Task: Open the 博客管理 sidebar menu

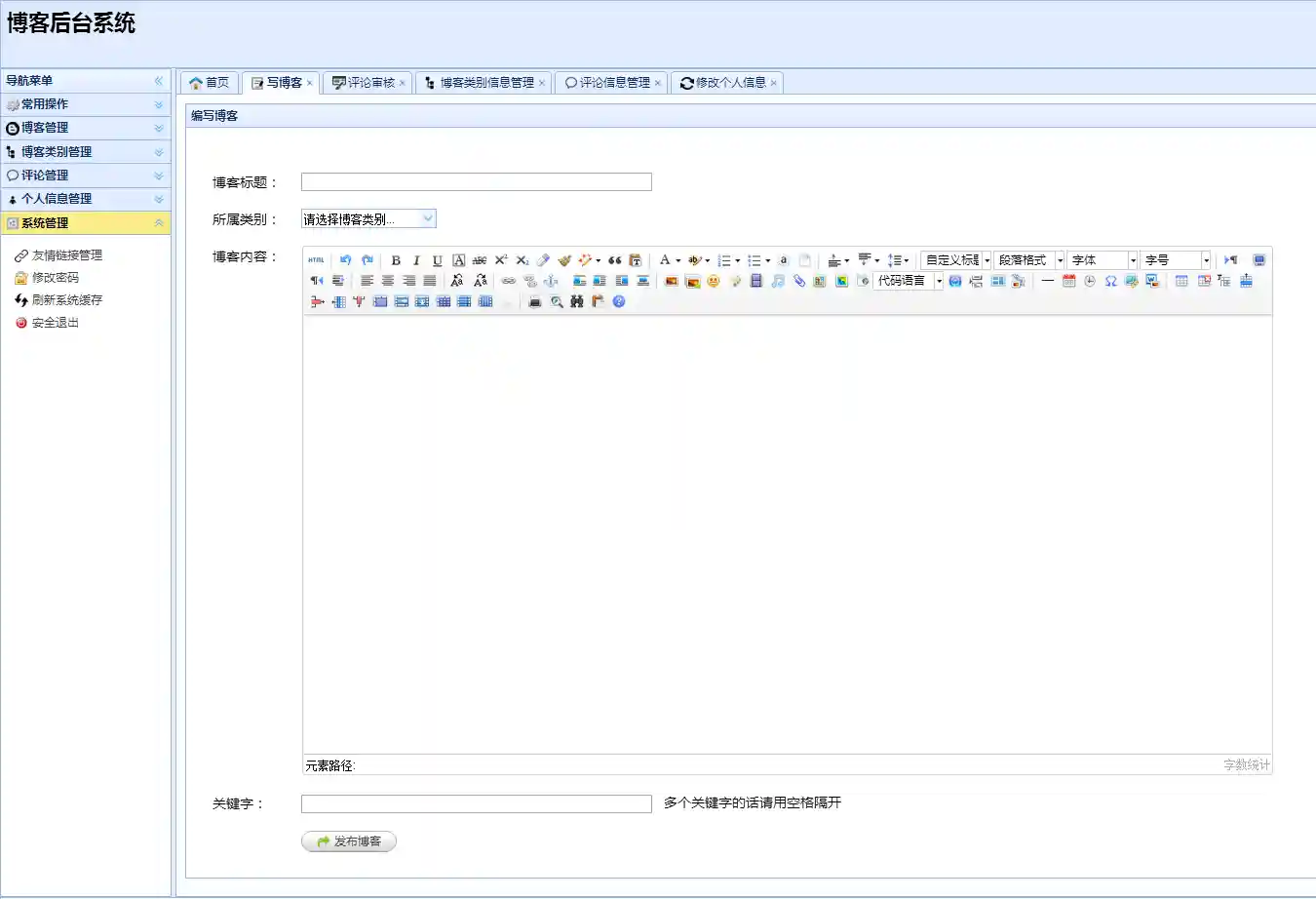Action: [86, 127]
